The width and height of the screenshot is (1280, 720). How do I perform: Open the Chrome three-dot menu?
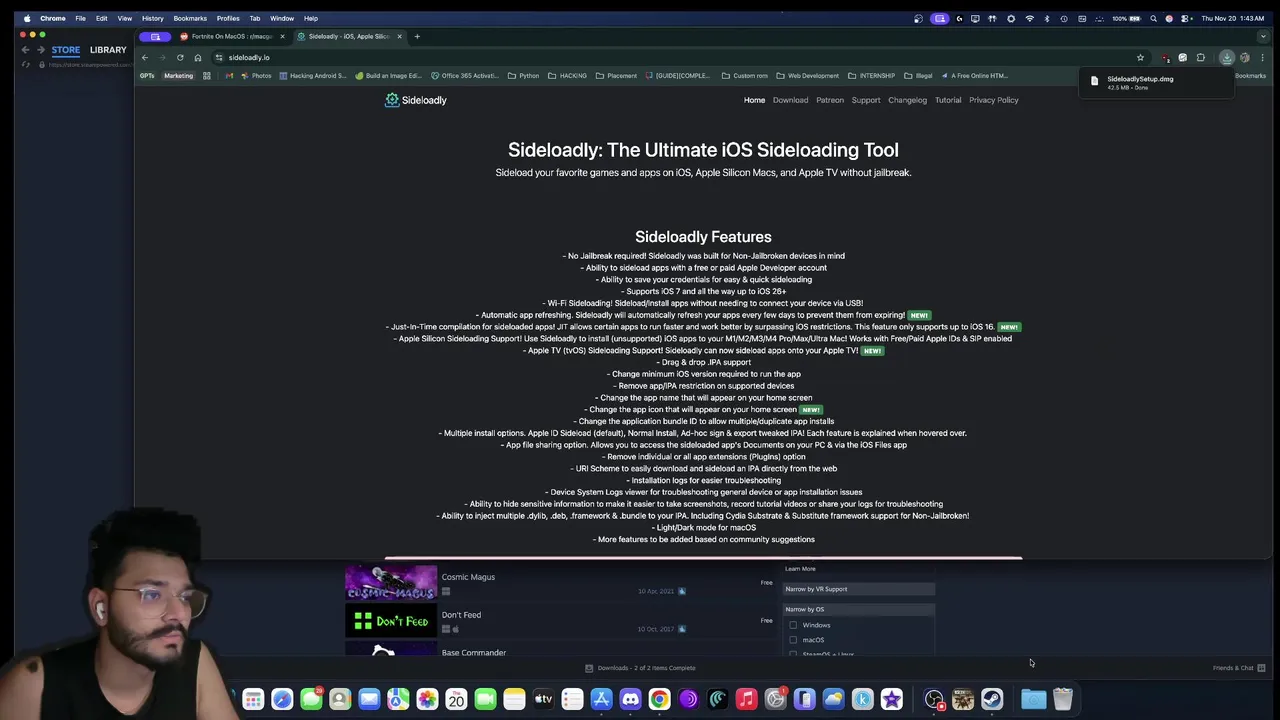1262,57
